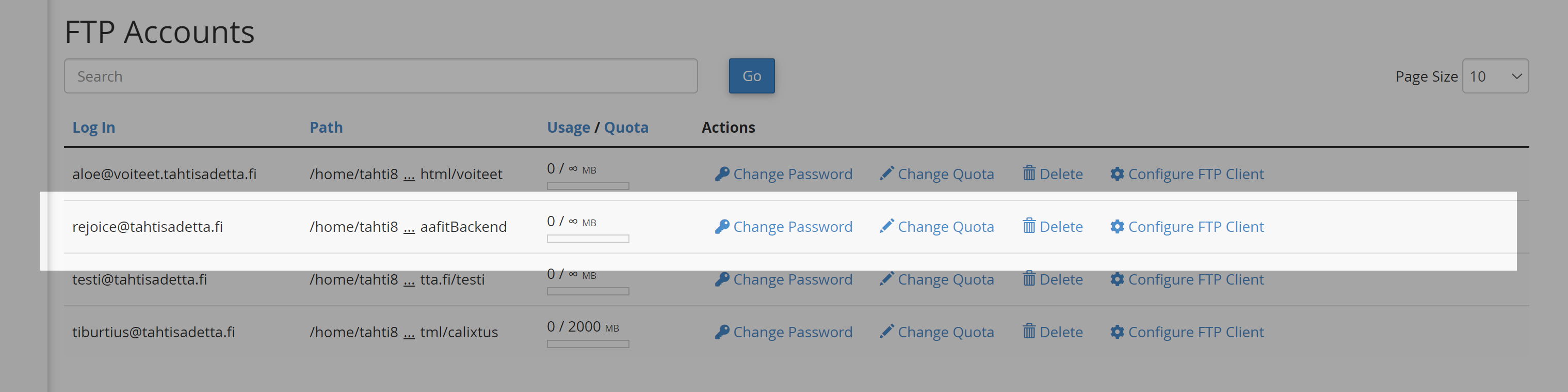Click gear icon on tiburtius row
The image size is (1568, 392).
[1117, 332]
